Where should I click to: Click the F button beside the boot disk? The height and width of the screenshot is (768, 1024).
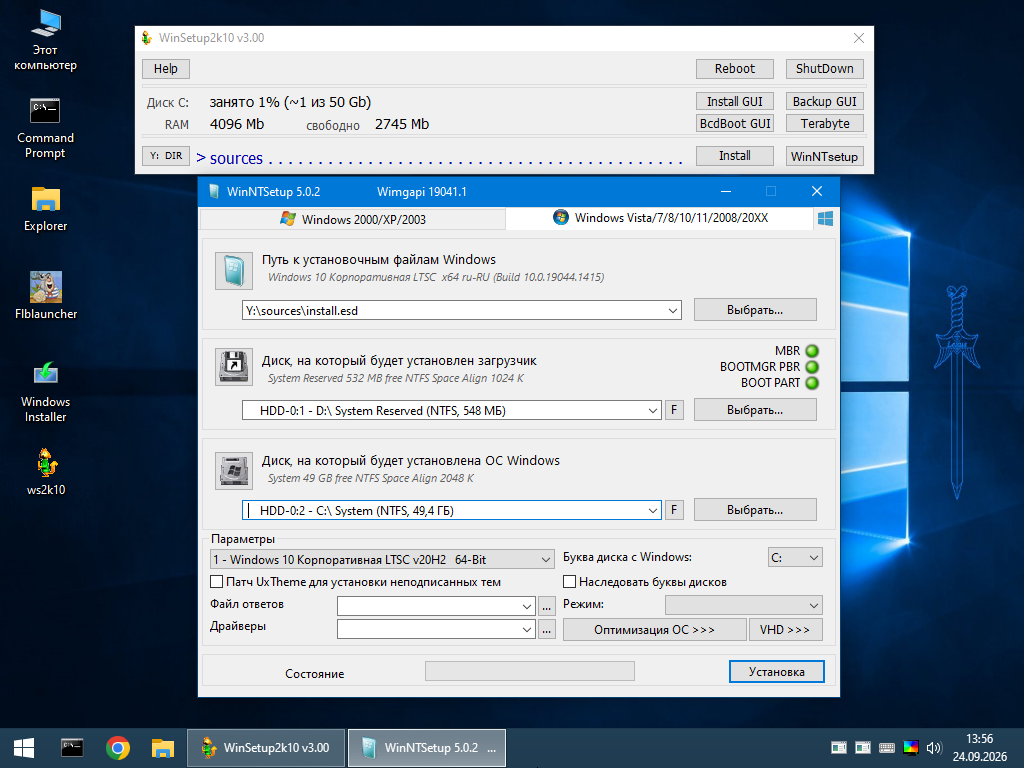pos(674,410)
